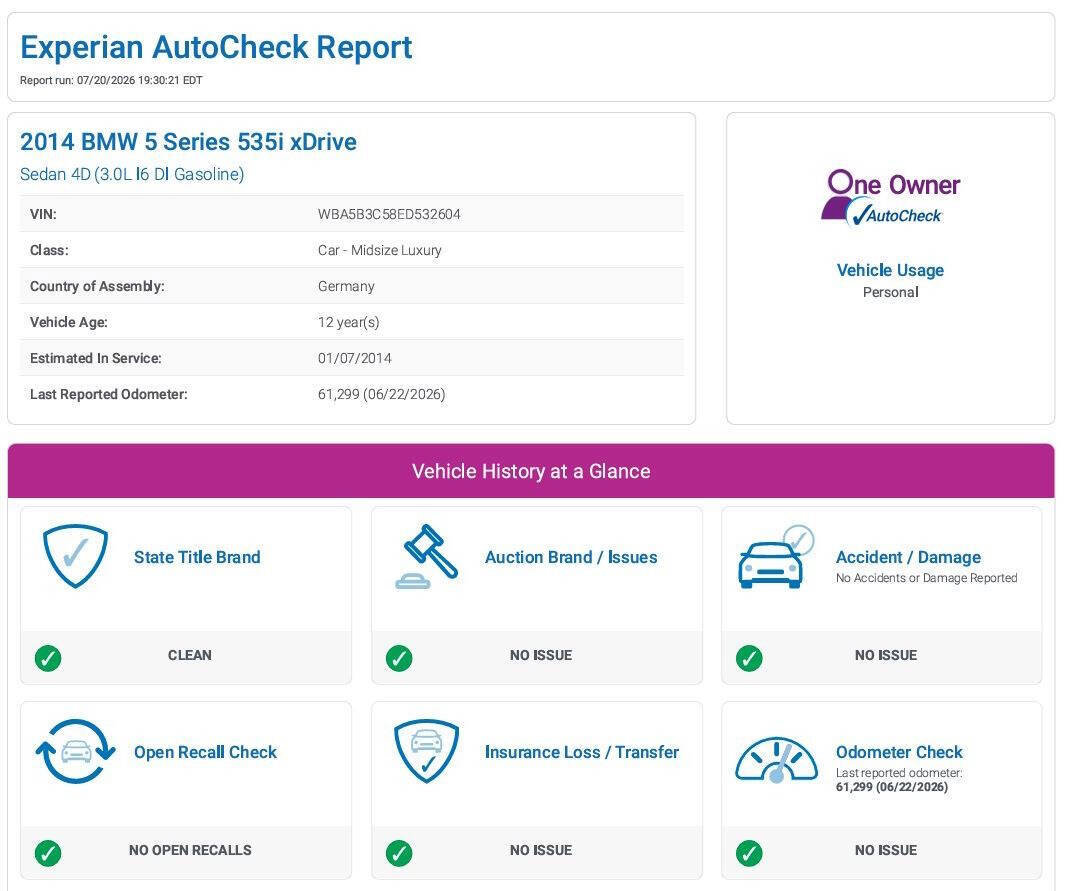Click the Open Recall Check circular arrows icon

pyautogui.click(x=75, y=751)
